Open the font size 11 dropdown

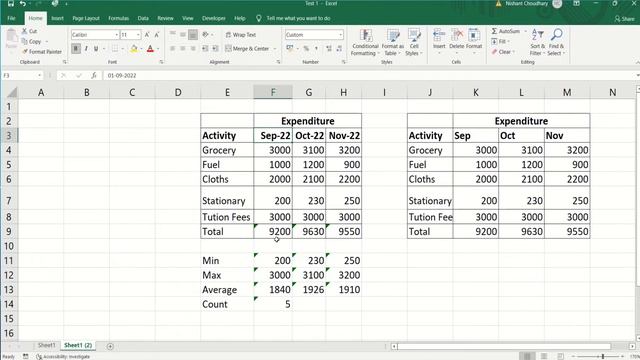(x=138, y=35)
